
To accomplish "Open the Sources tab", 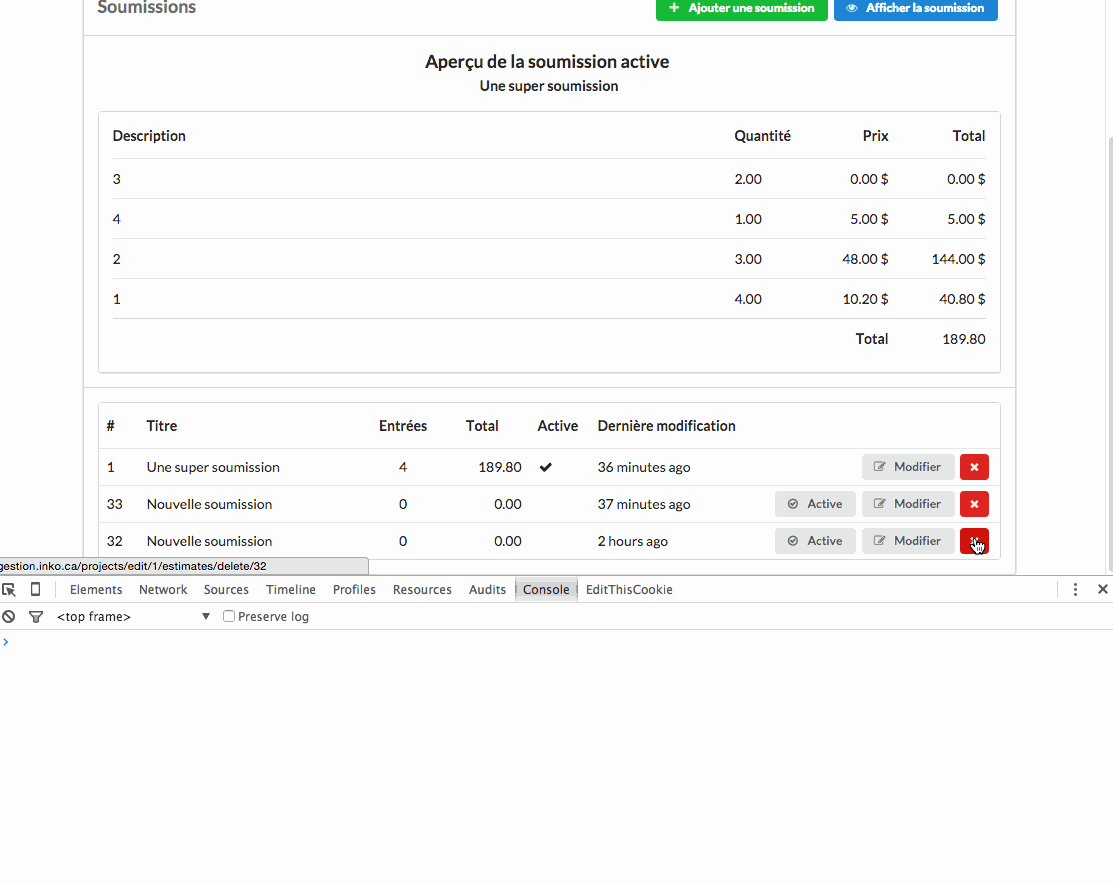I will pos(226,590).
